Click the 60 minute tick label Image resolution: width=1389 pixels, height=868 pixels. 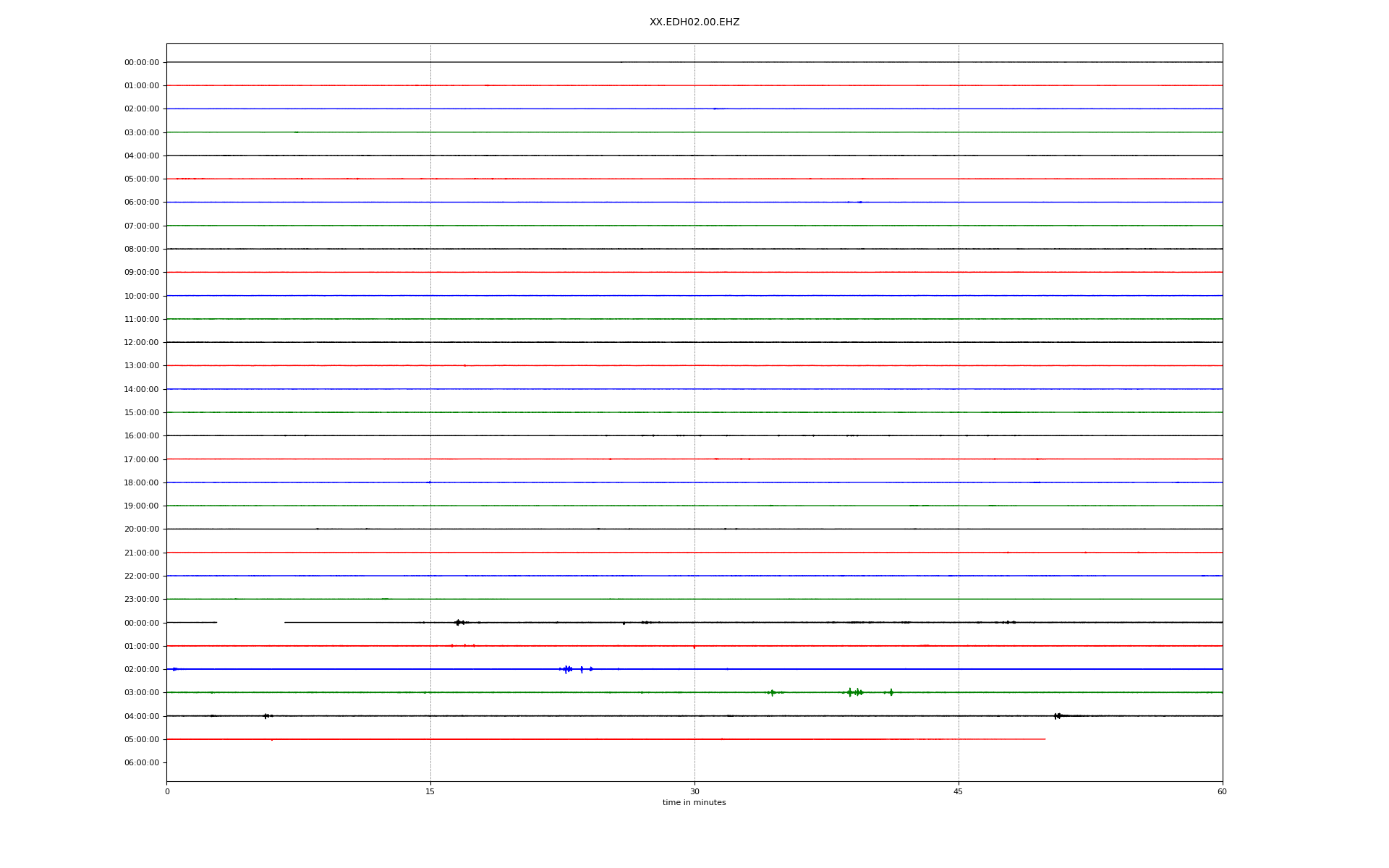pos(1221,791)
